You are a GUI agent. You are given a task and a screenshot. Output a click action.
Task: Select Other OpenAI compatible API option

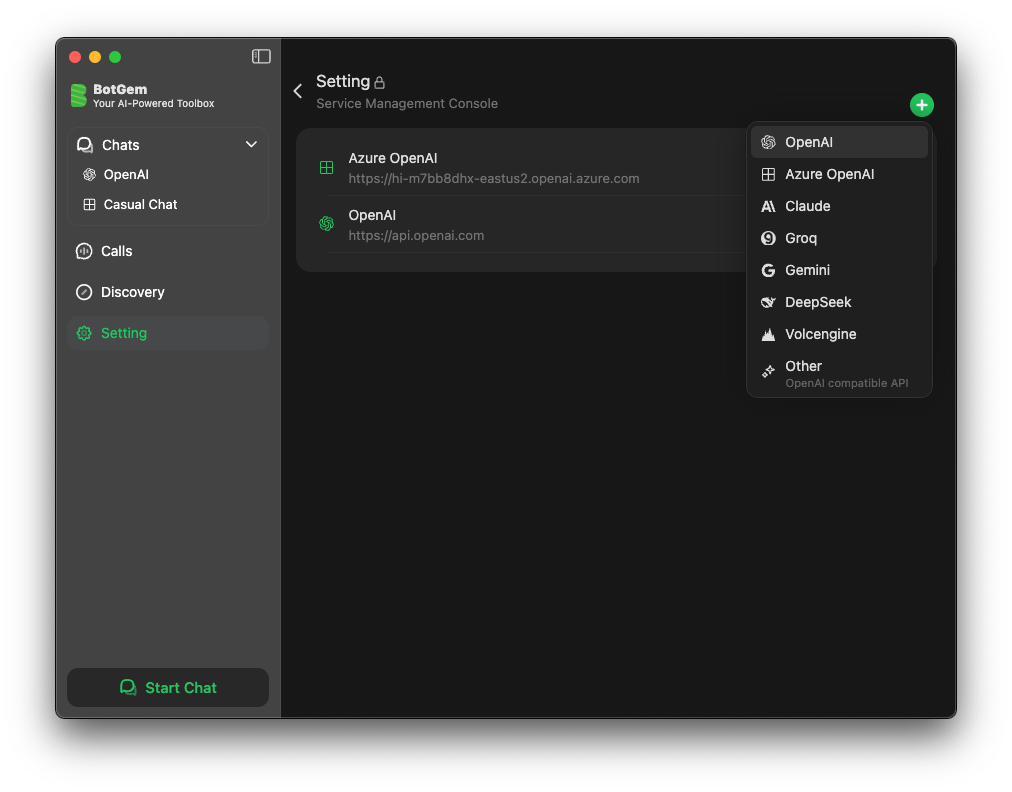point(839,373)
